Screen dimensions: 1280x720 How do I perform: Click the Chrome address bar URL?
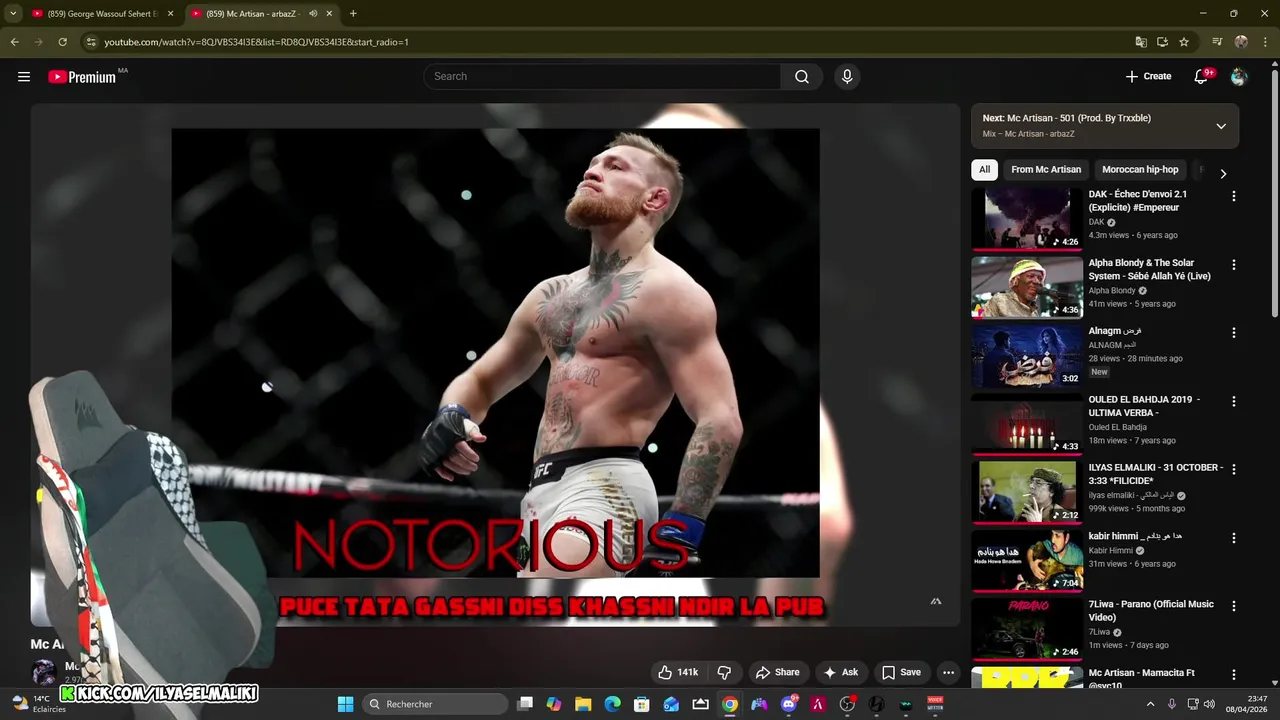point(256,42)
